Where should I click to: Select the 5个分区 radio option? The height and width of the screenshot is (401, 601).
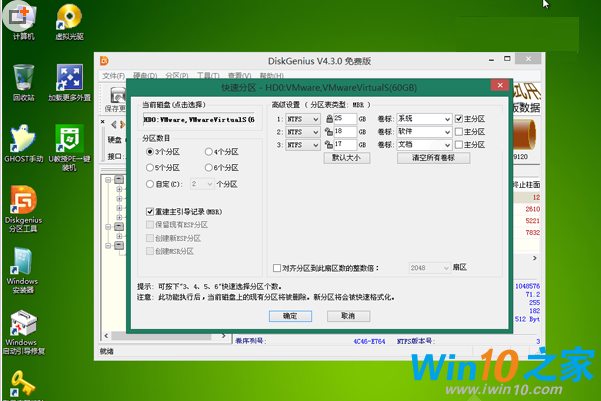(x=150, y=167)
